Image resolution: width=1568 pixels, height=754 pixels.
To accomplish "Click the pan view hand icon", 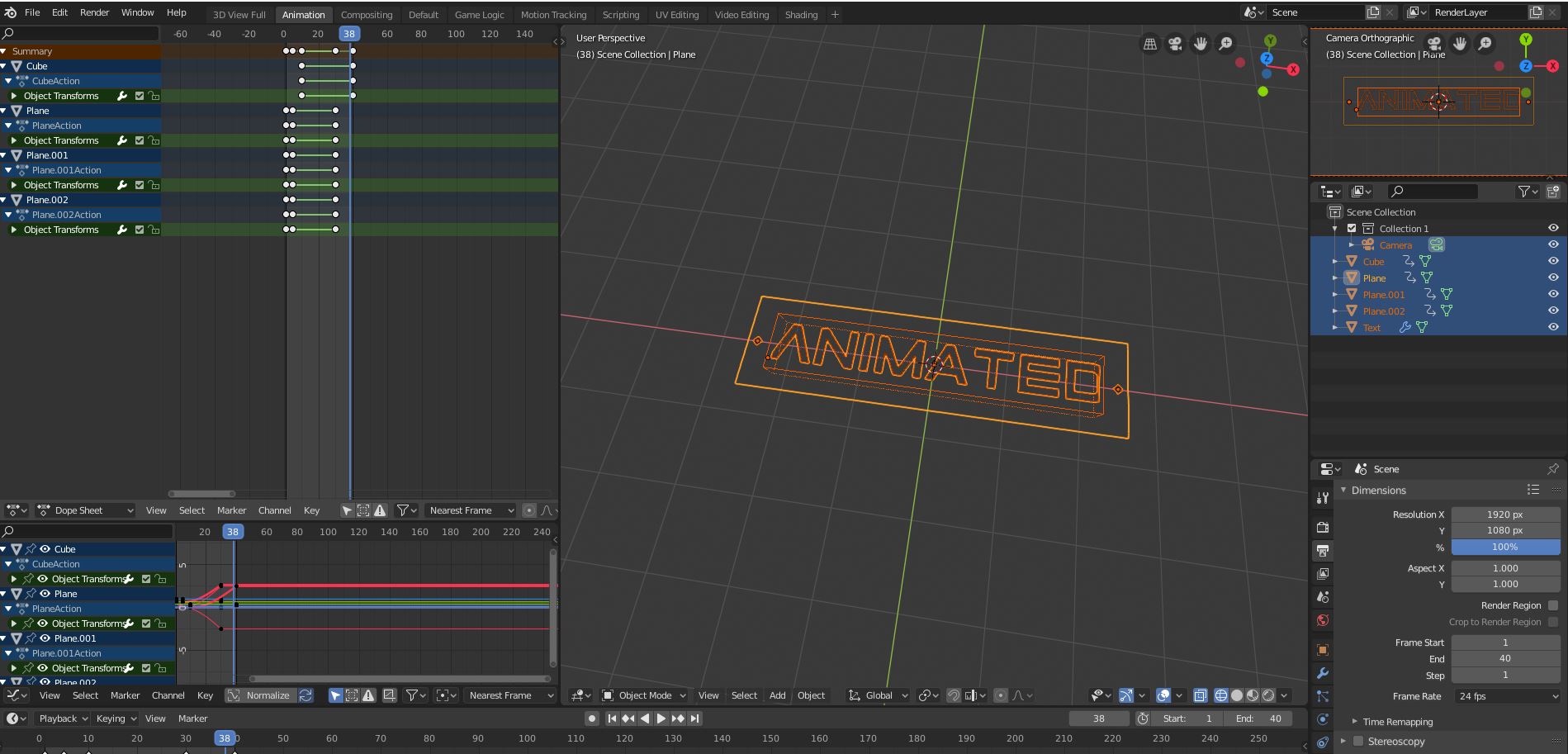I will pyautogui.click(x=1201, y=44).
